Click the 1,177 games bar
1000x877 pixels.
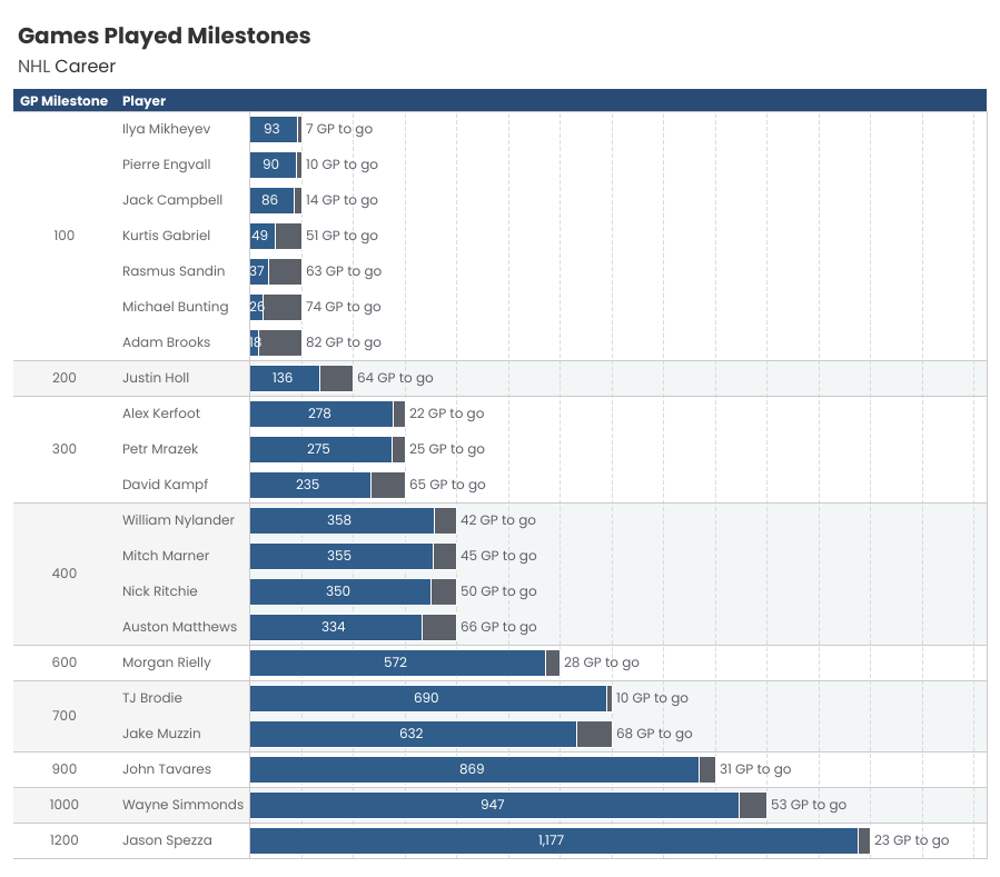click(x=554, y=841)
